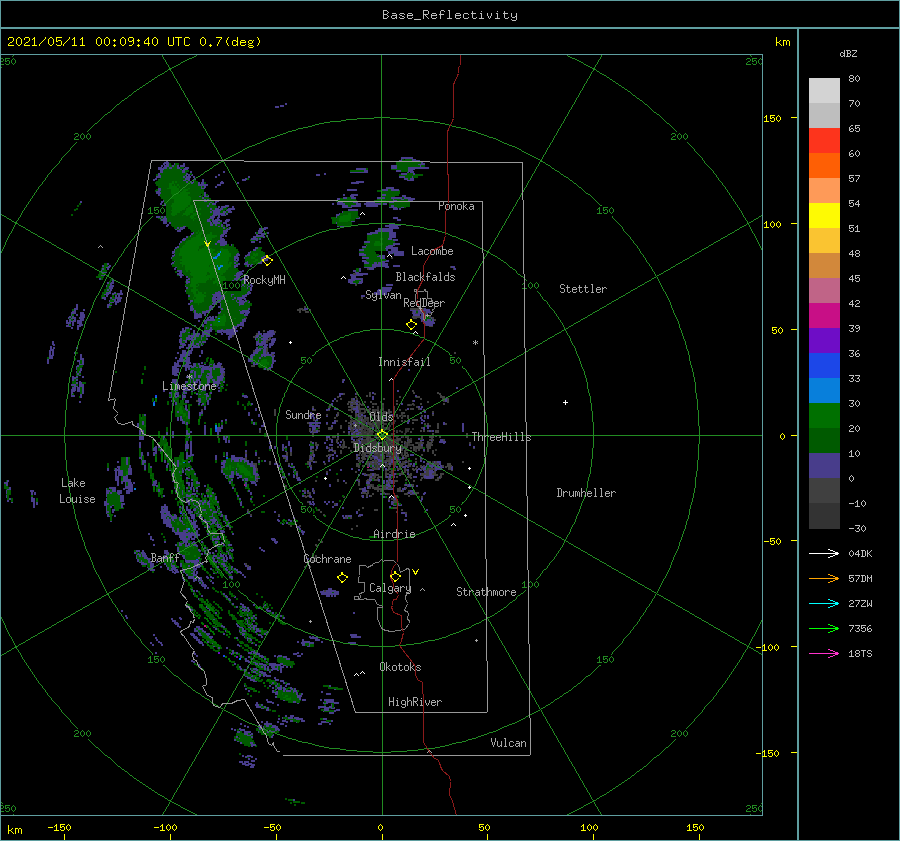The height and width of the screenshot is (841, 900).
Task: Click the white asterisk marker east of Innisfail
Action: pos(475,343)
